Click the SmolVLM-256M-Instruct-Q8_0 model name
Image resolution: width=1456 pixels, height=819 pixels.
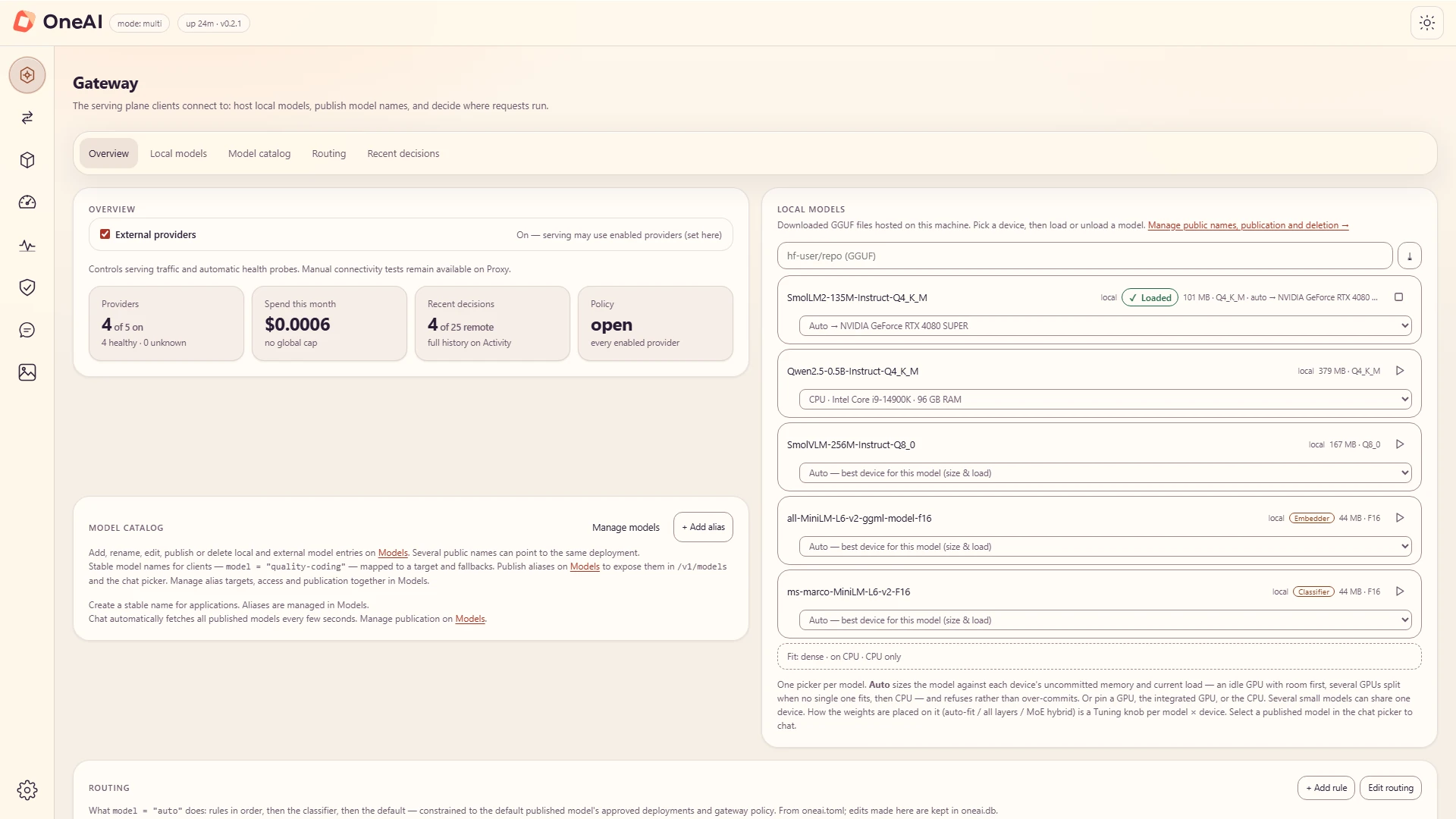[x=851, y=444]
